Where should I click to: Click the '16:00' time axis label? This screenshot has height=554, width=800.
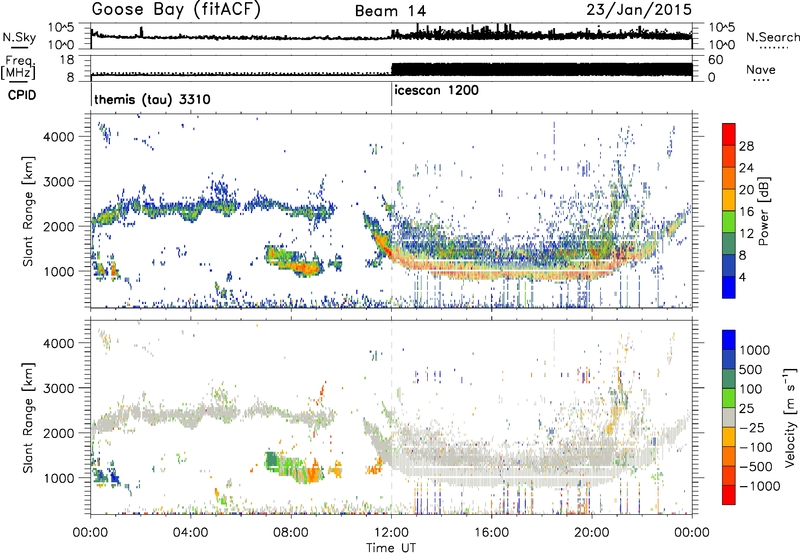click(x=491, y=533)
